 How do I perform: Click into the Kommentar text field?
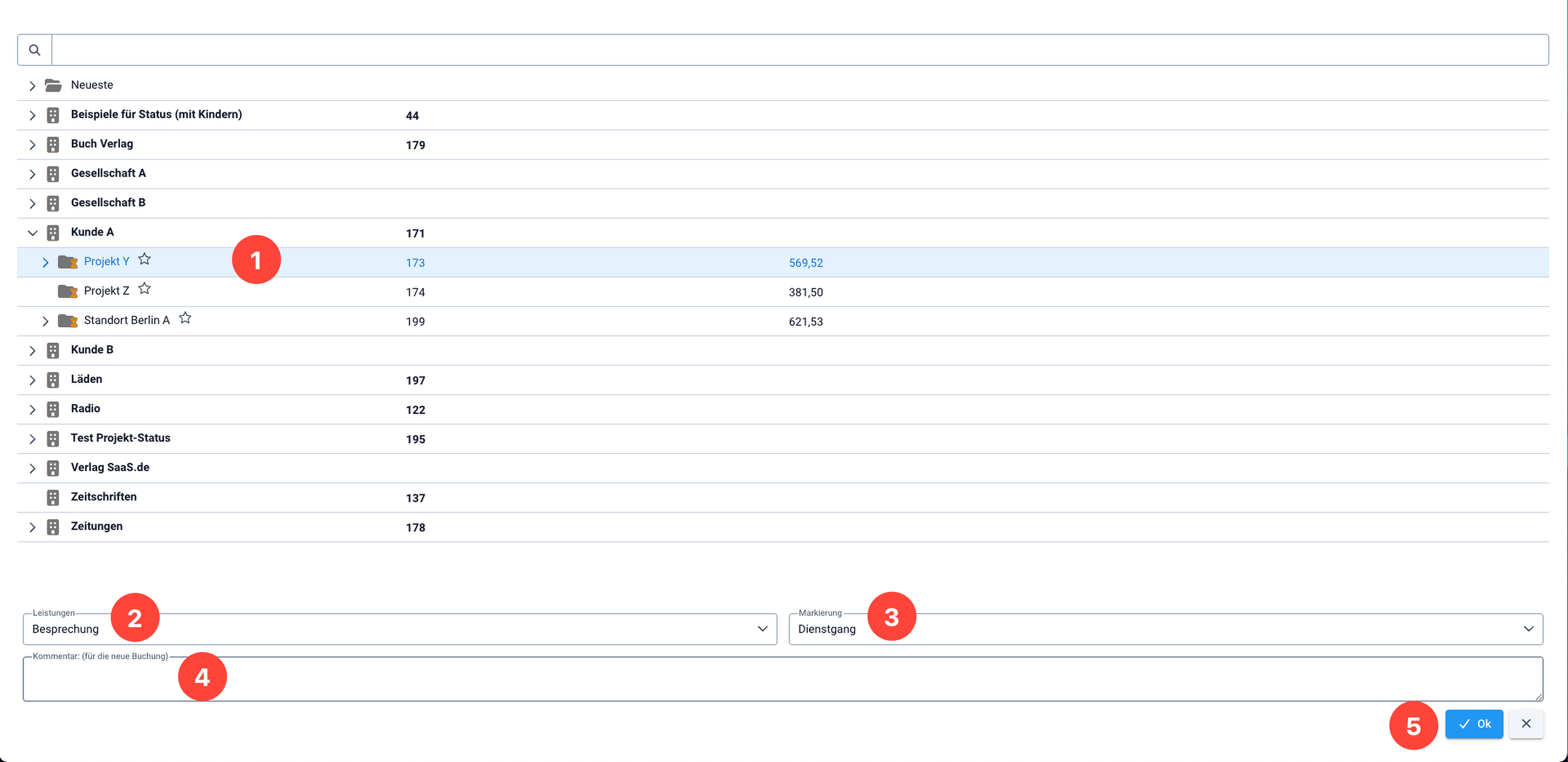[x=783, y=679]
